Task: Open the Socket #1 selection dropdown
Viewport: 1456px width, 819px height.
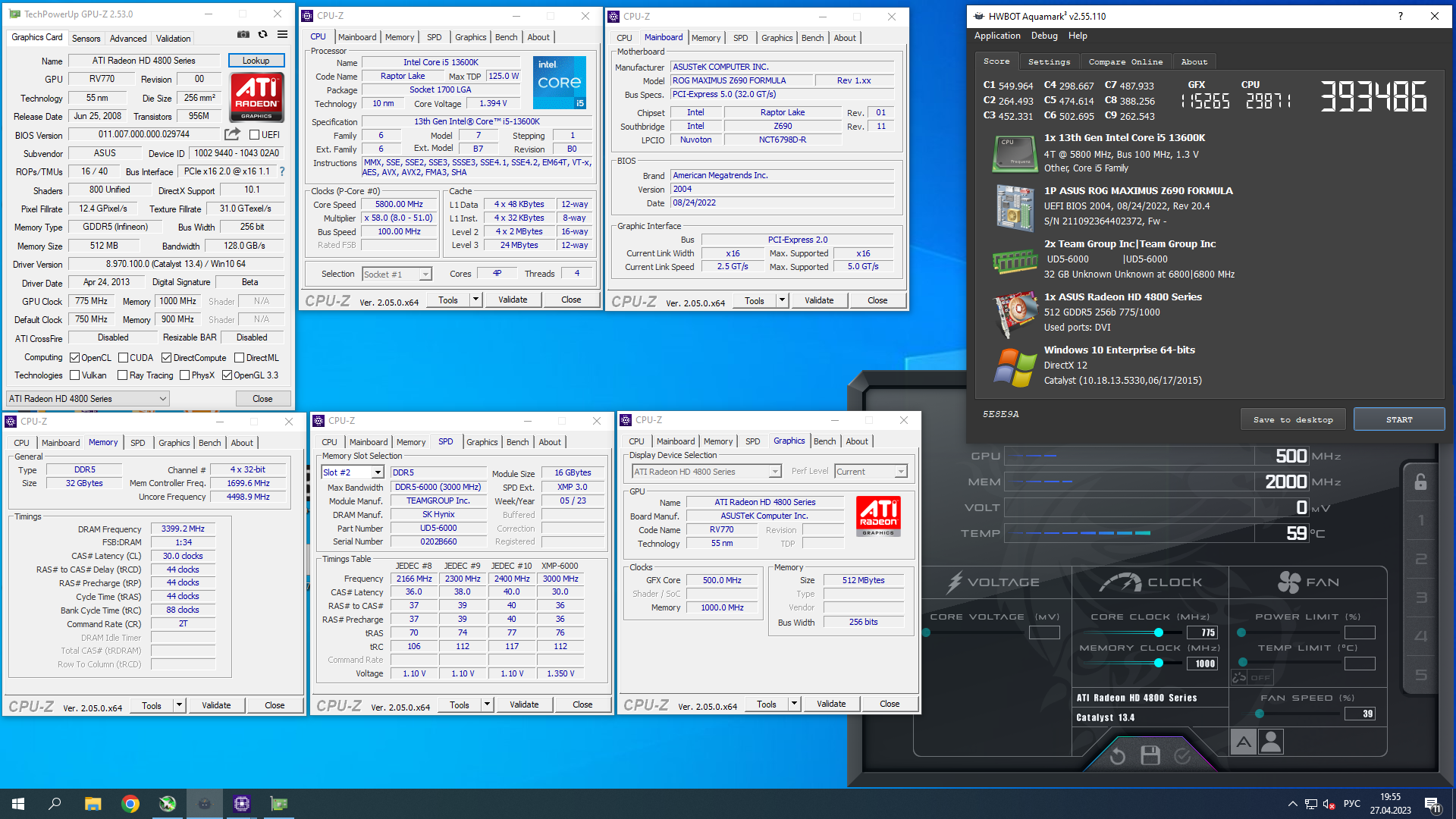Action: click(397, 275)
